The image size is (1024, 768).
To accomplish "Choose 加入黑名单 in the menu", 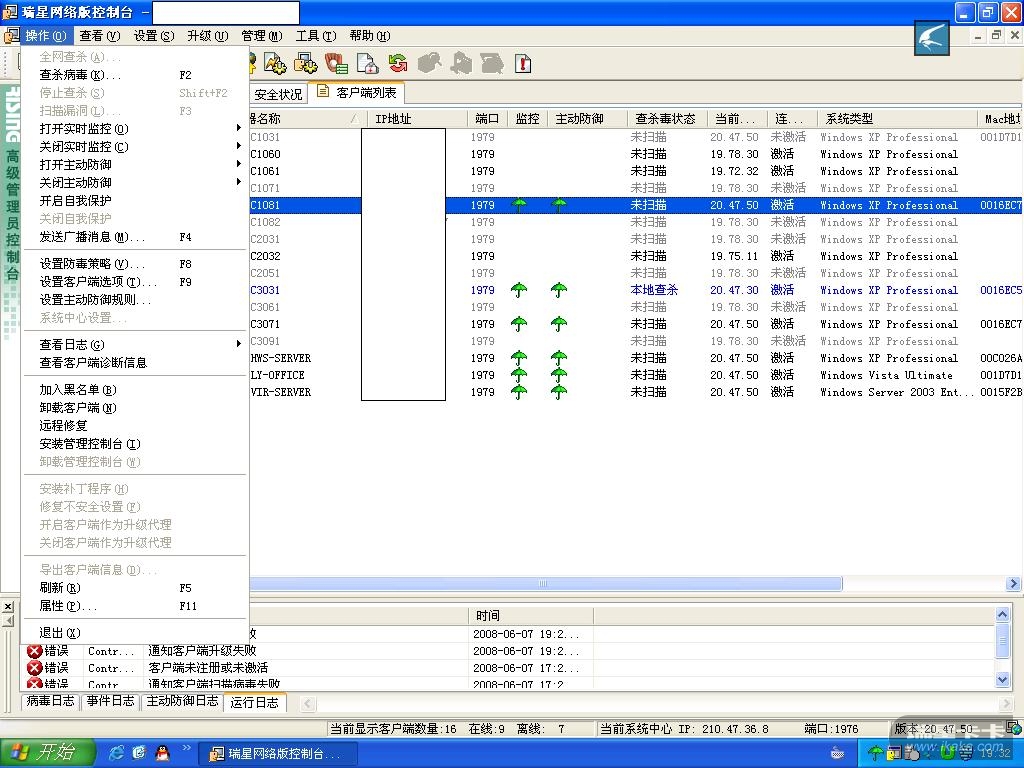I will point(78,390).
